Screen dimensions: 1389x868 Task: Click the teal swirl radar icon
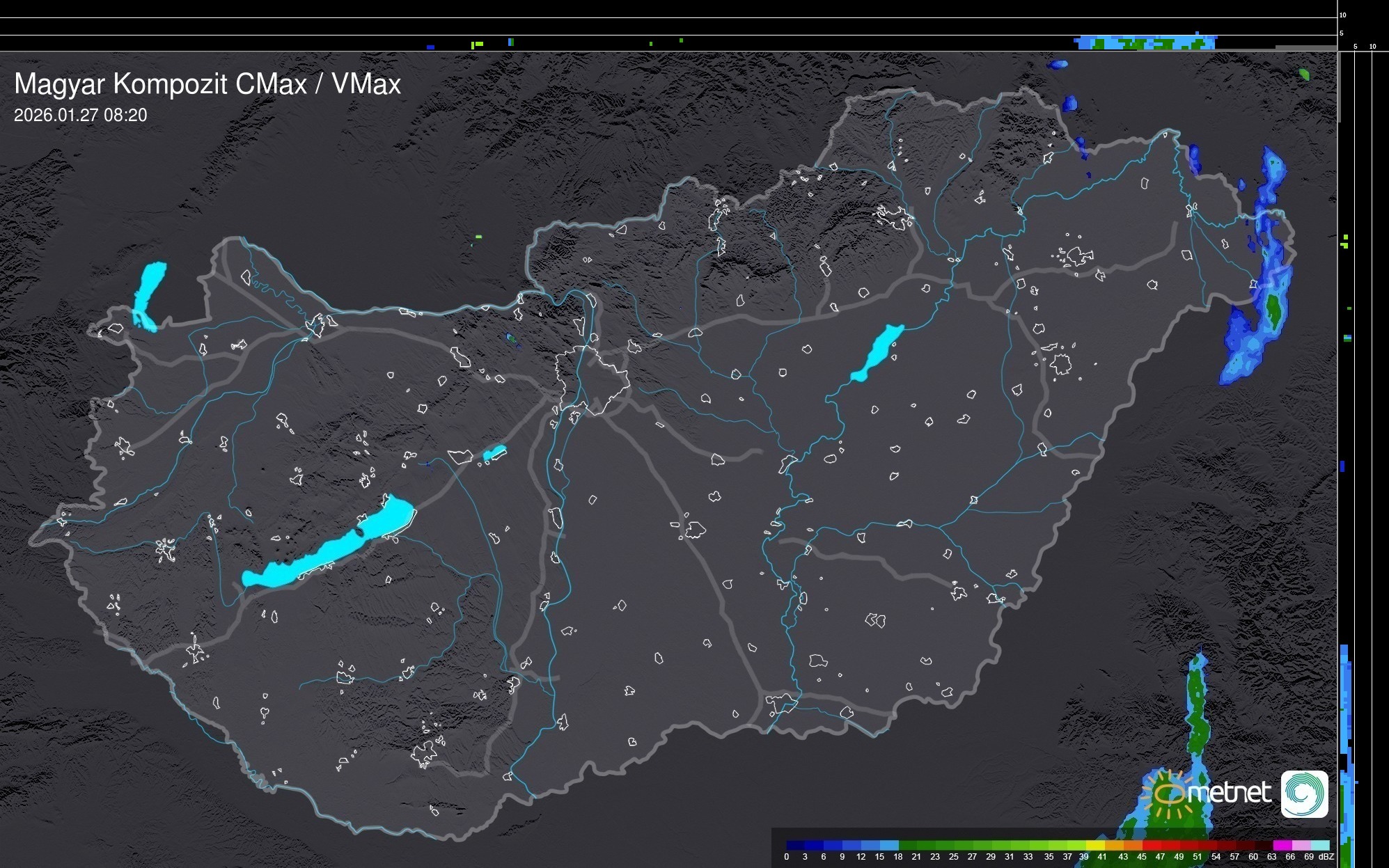[1304, 794]
